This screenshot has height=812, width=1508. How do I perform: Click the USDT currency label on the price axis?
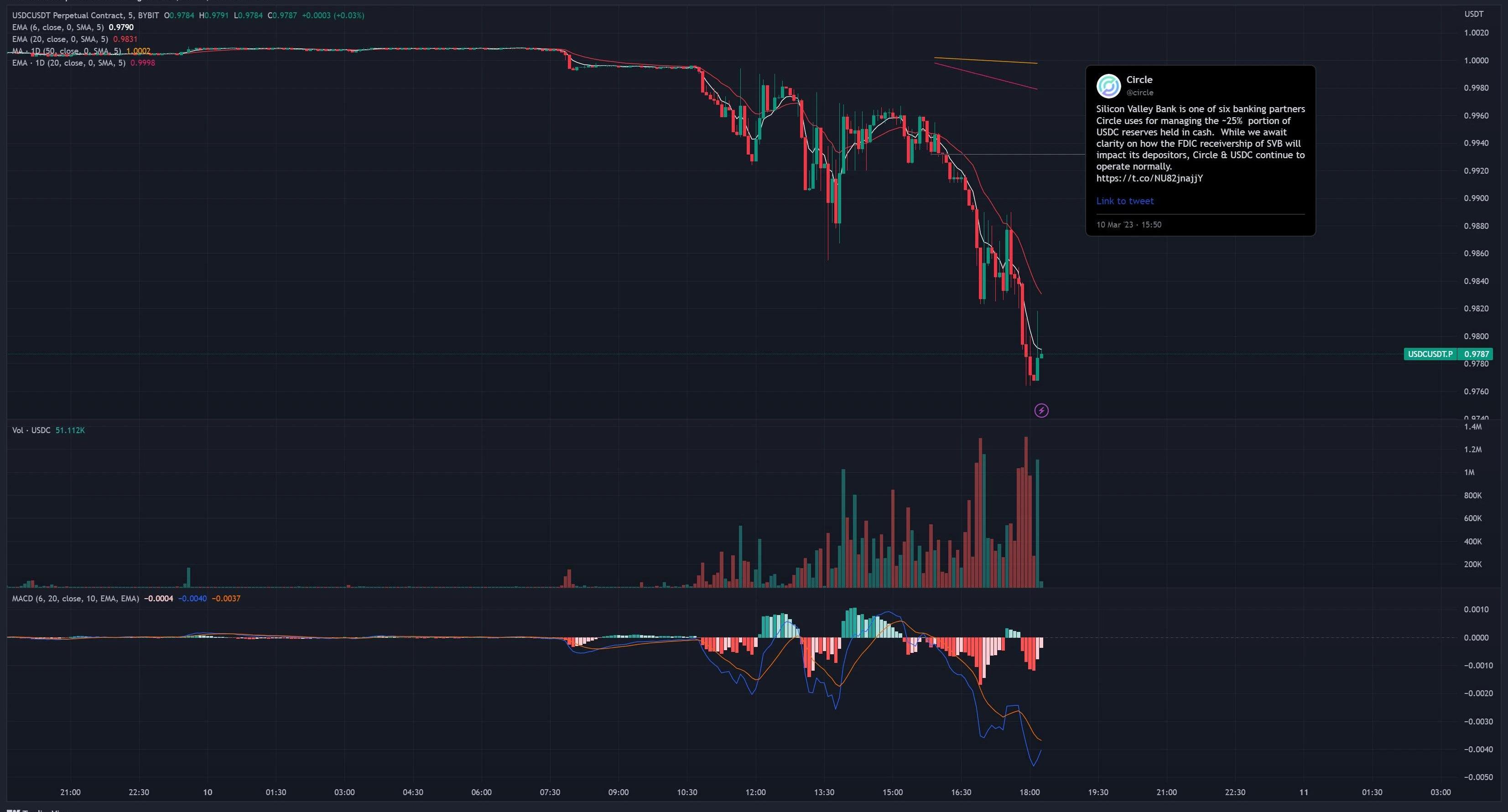[x=1473, y=14]
